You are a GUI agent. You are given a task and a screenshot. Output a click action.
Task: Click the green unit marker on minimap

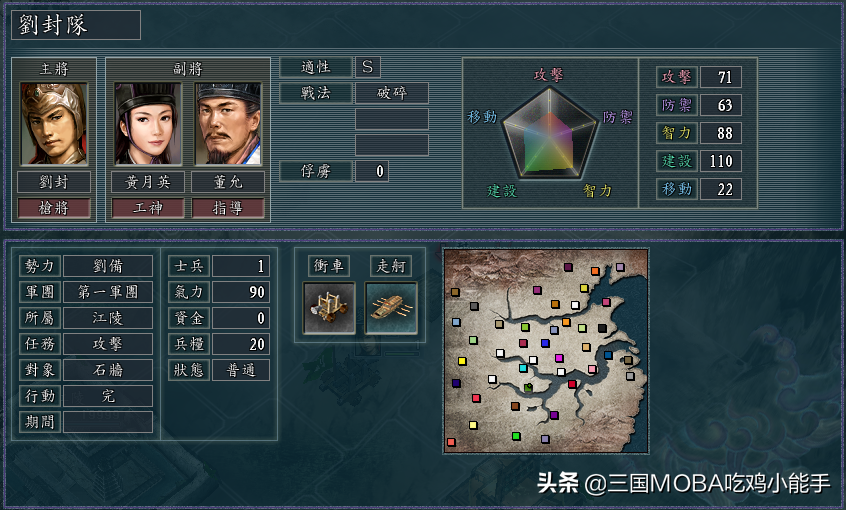[x=528, y=387]
